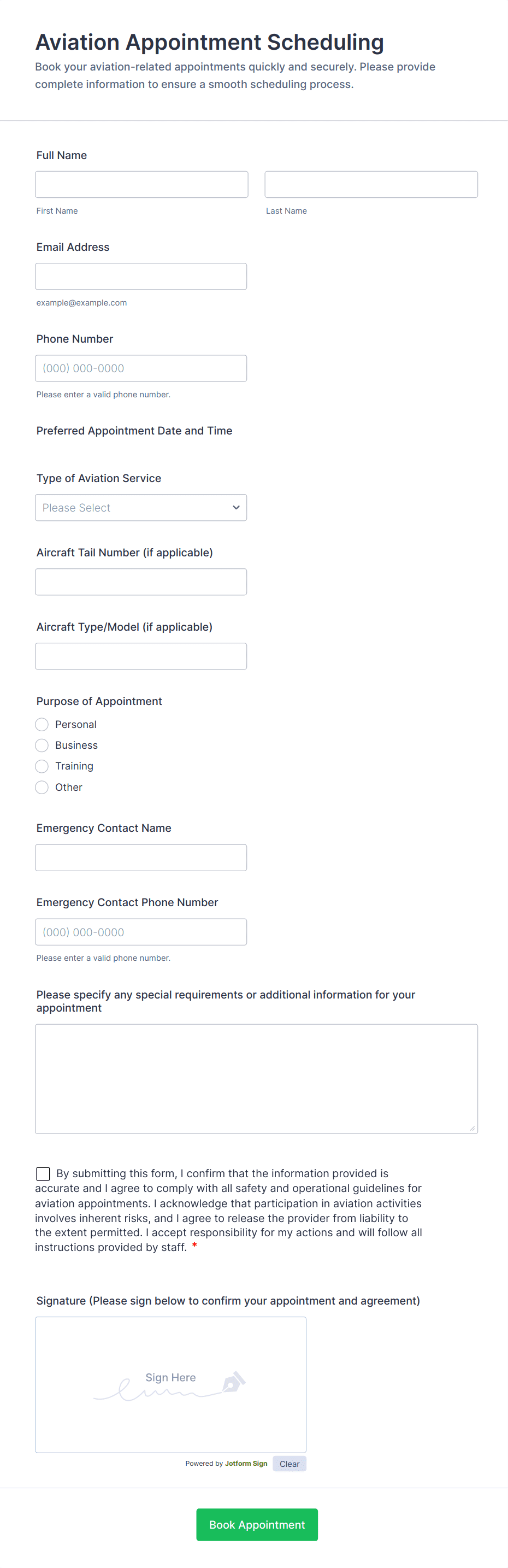The image size is (508, 1568).
Task: Click the Last Name input field
Action: click(370, 184)
